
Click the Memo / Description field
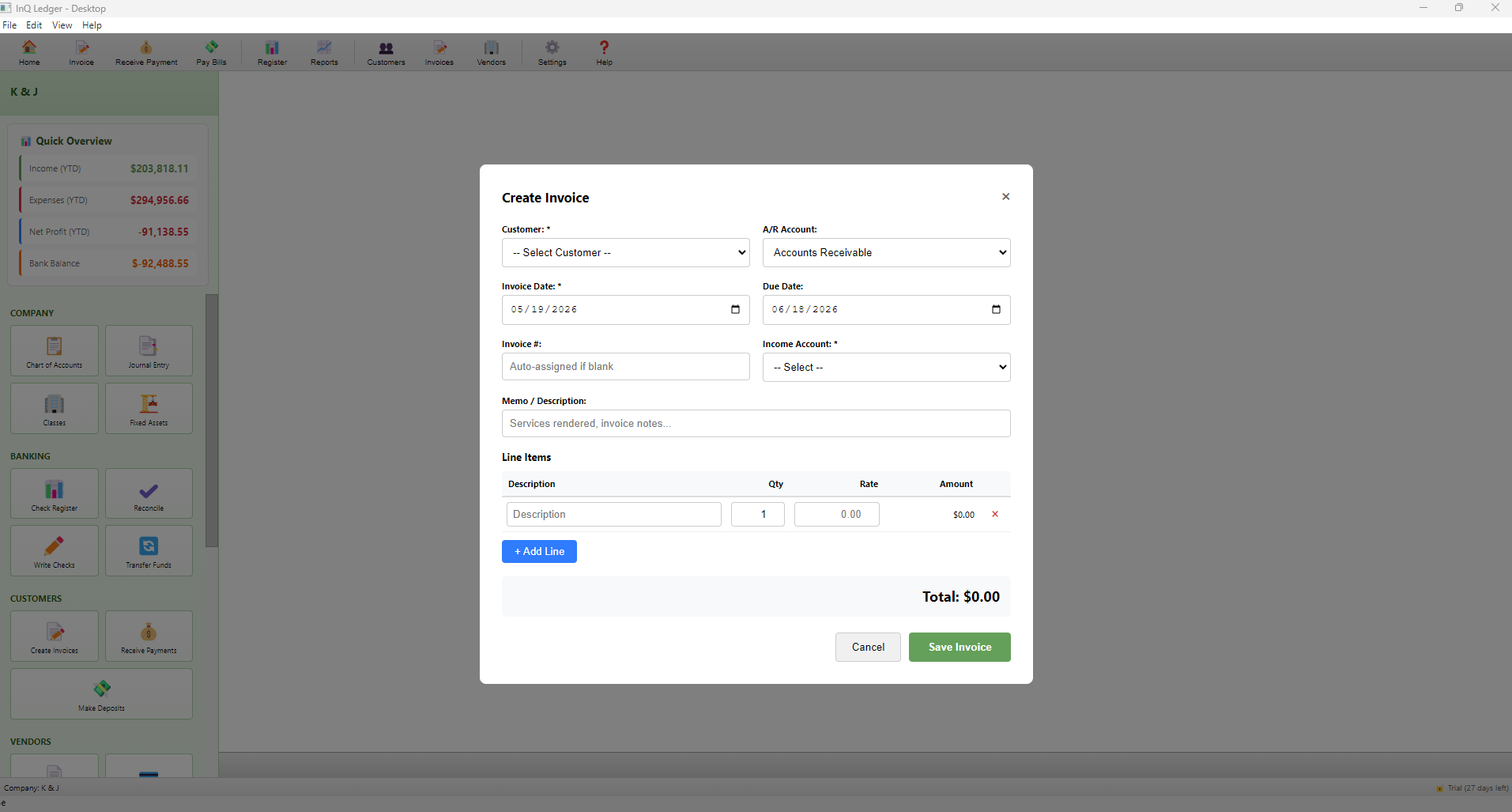[756, 423]
